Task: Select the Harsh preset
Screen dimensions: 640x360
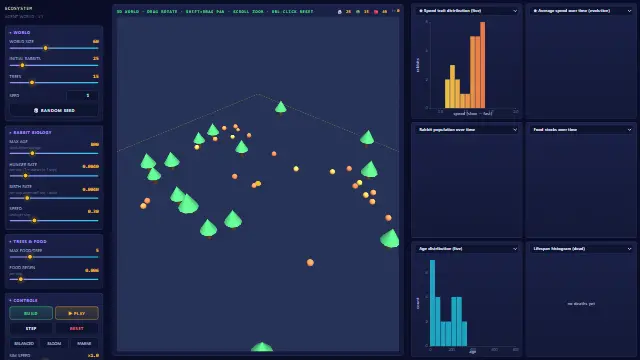Action: pyautogui.click(x=84, y=343)
